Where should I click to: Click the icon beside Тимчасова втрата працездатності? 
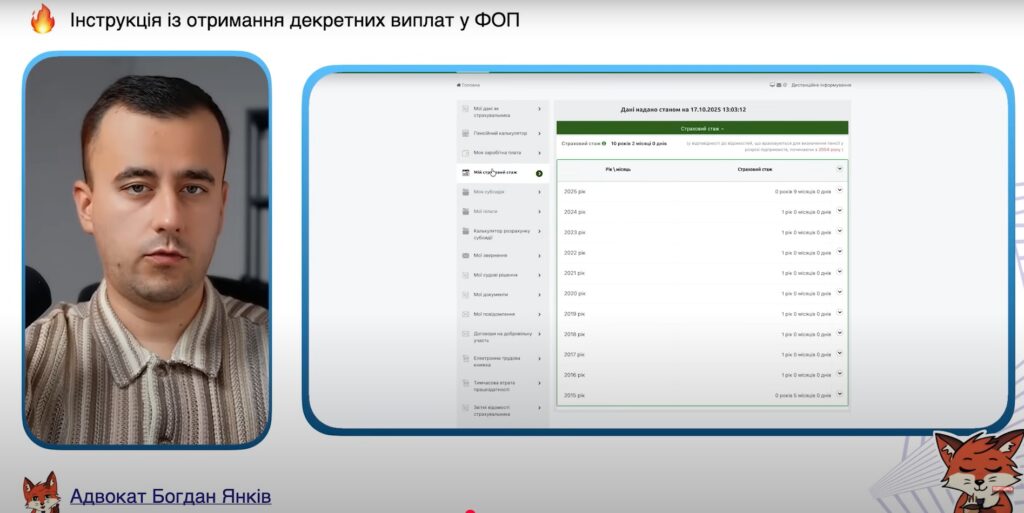coord(466,384)
